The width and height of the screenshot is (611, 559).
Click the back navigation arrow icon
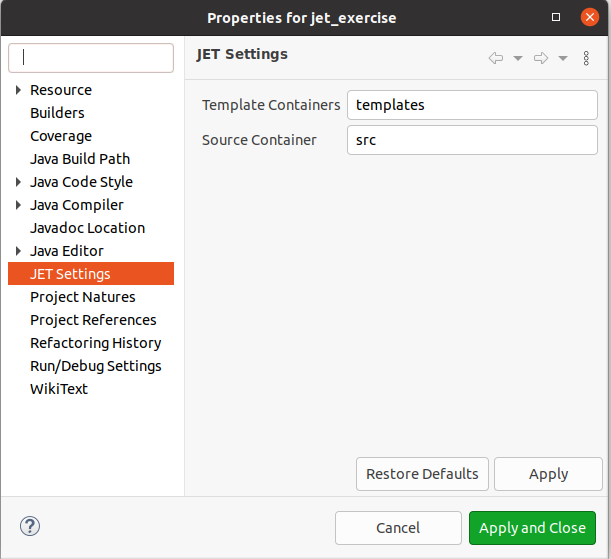(x=496, y=58)
